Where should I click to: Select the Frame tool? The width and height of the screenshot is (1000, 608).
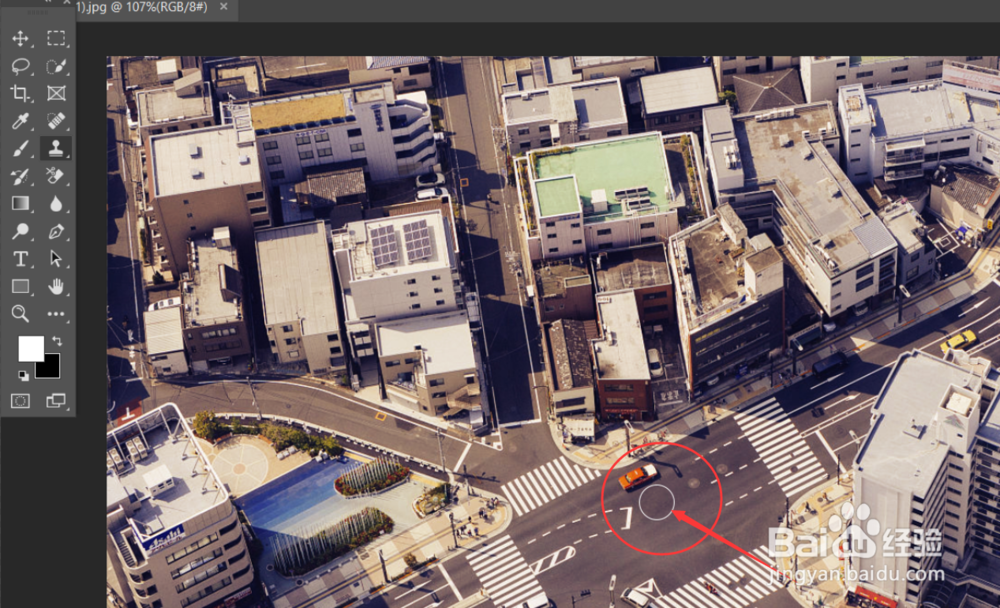[x=56, y=94]
